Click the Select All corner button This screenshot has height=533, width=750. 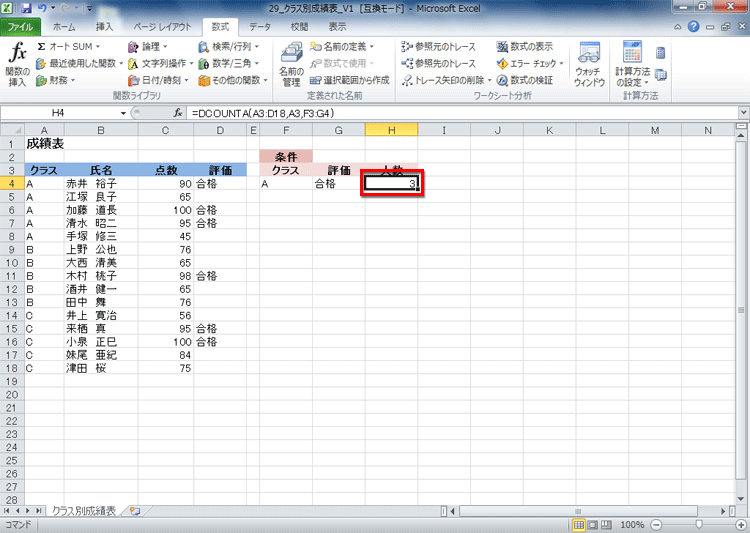click(12, 130)
